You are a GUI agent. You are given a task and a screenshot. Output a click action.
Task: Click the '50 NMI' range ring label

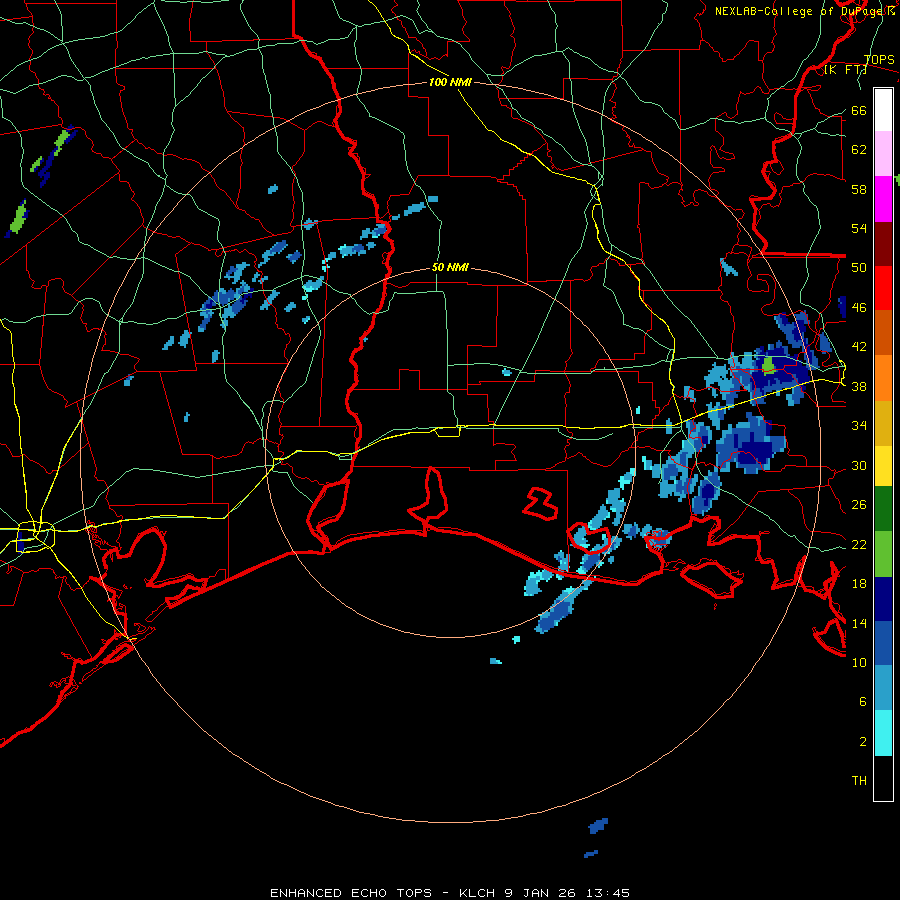point(450,267)
